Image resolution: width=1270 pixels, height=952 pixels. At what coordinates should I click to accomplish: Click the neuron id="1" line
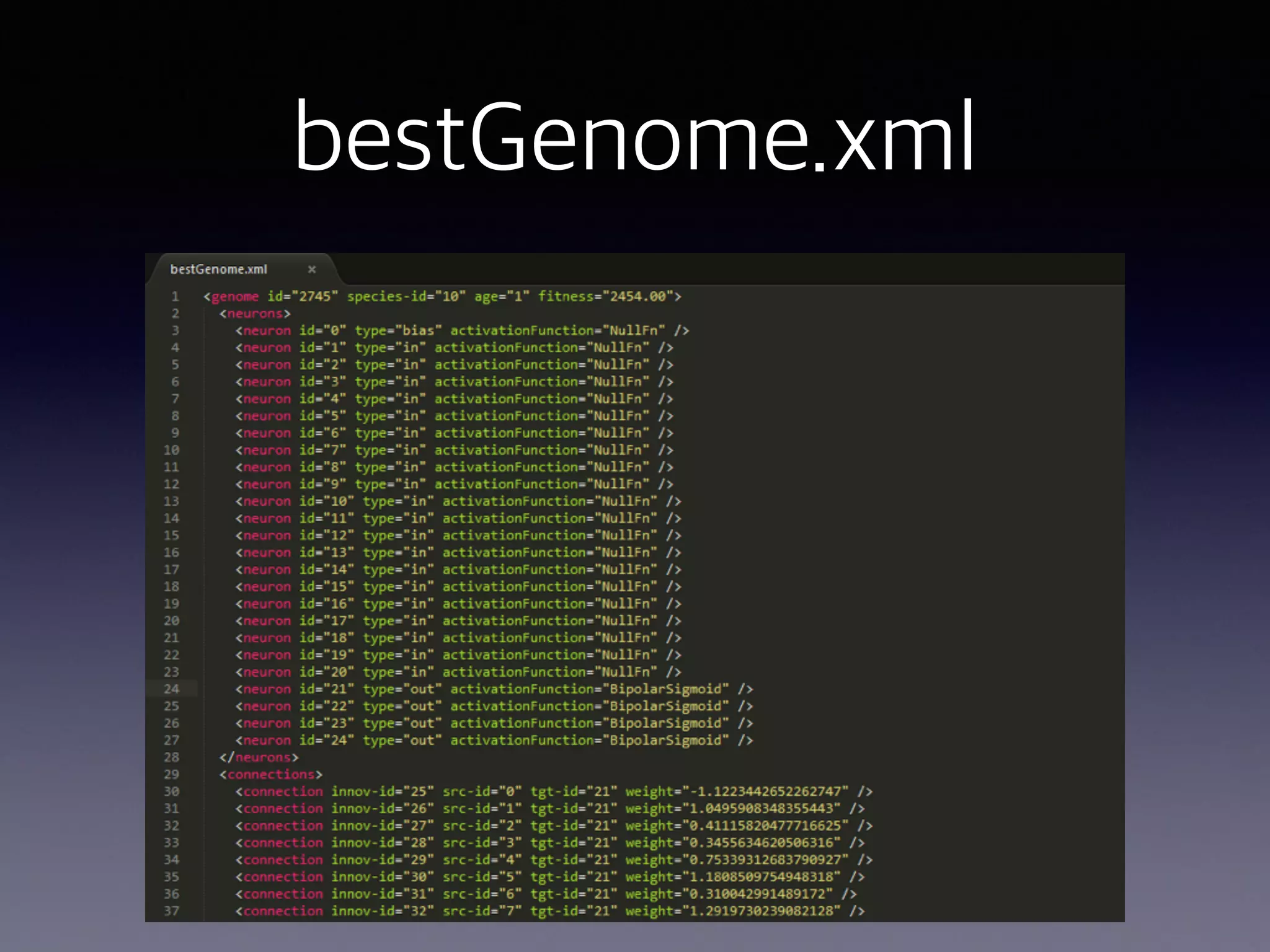pos(454,348)
